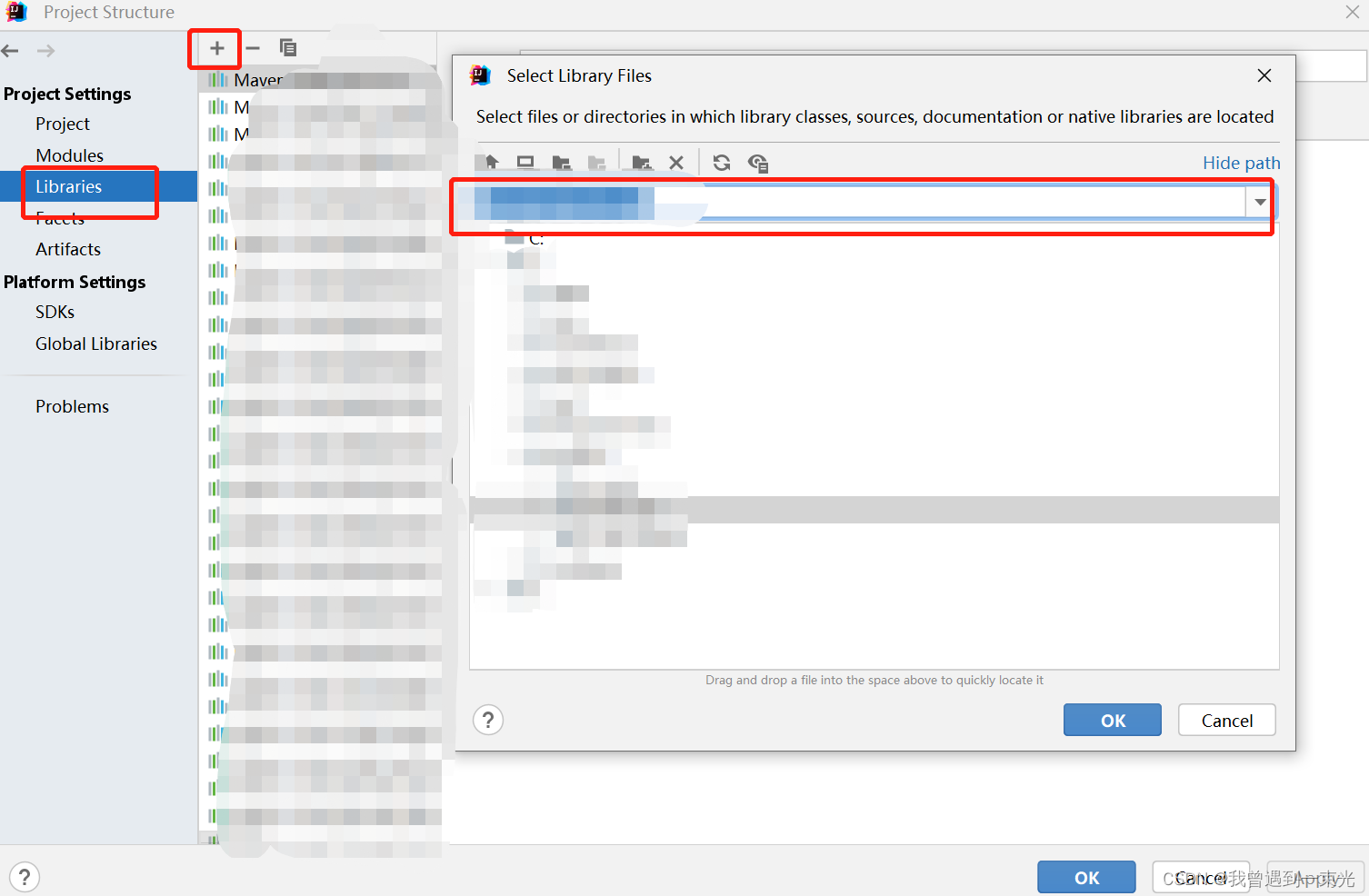Jump to the project directory icon
This screenshot has height=896, width=1369.
[x=561, y=163]
